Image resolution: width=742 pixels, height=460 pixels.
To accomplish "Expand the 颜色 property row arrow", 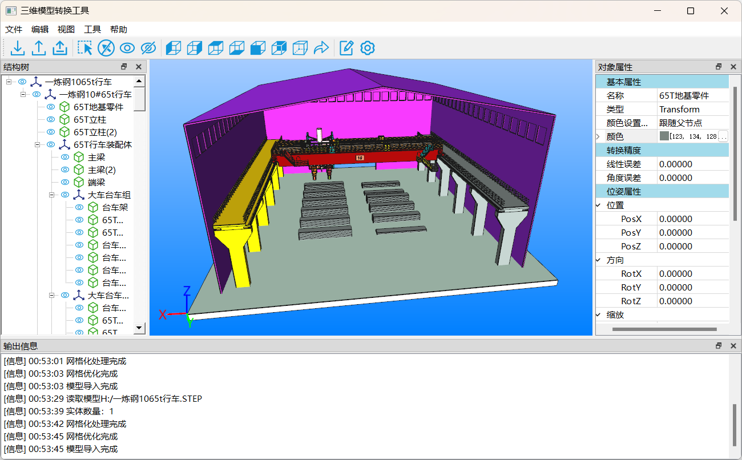I will coord(599,137).
